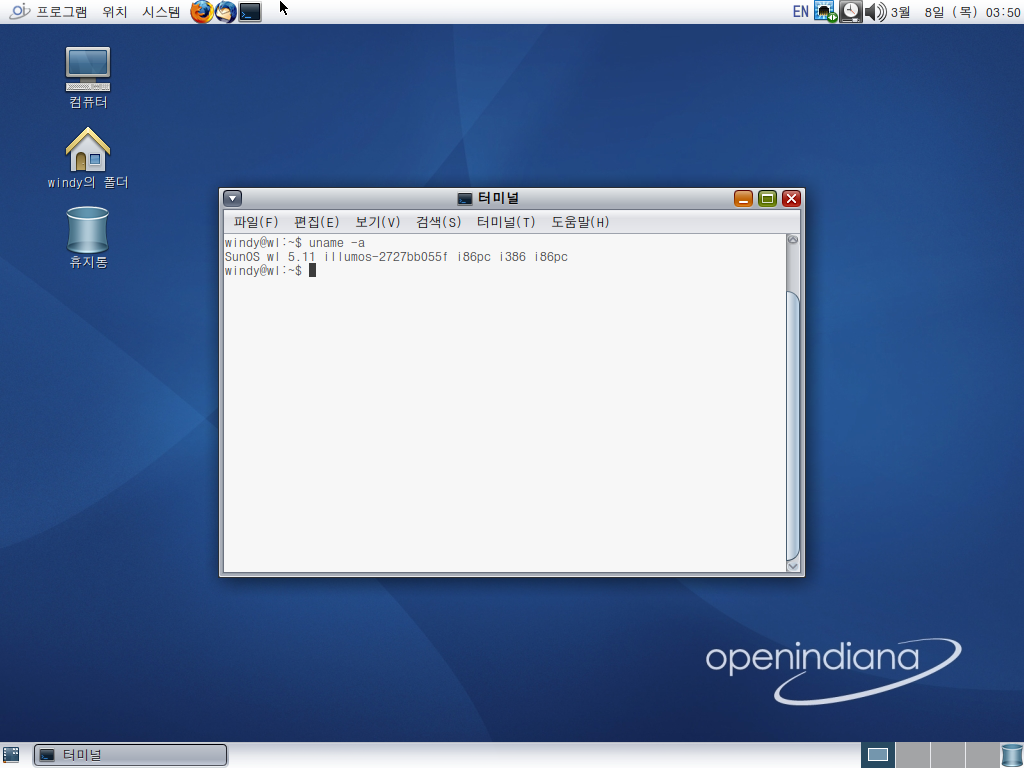The height and width of the screenshot is (768, 1024).
Task: Open the 편집(E) menu
Action: pyautogui.click(x=317, y=222)
